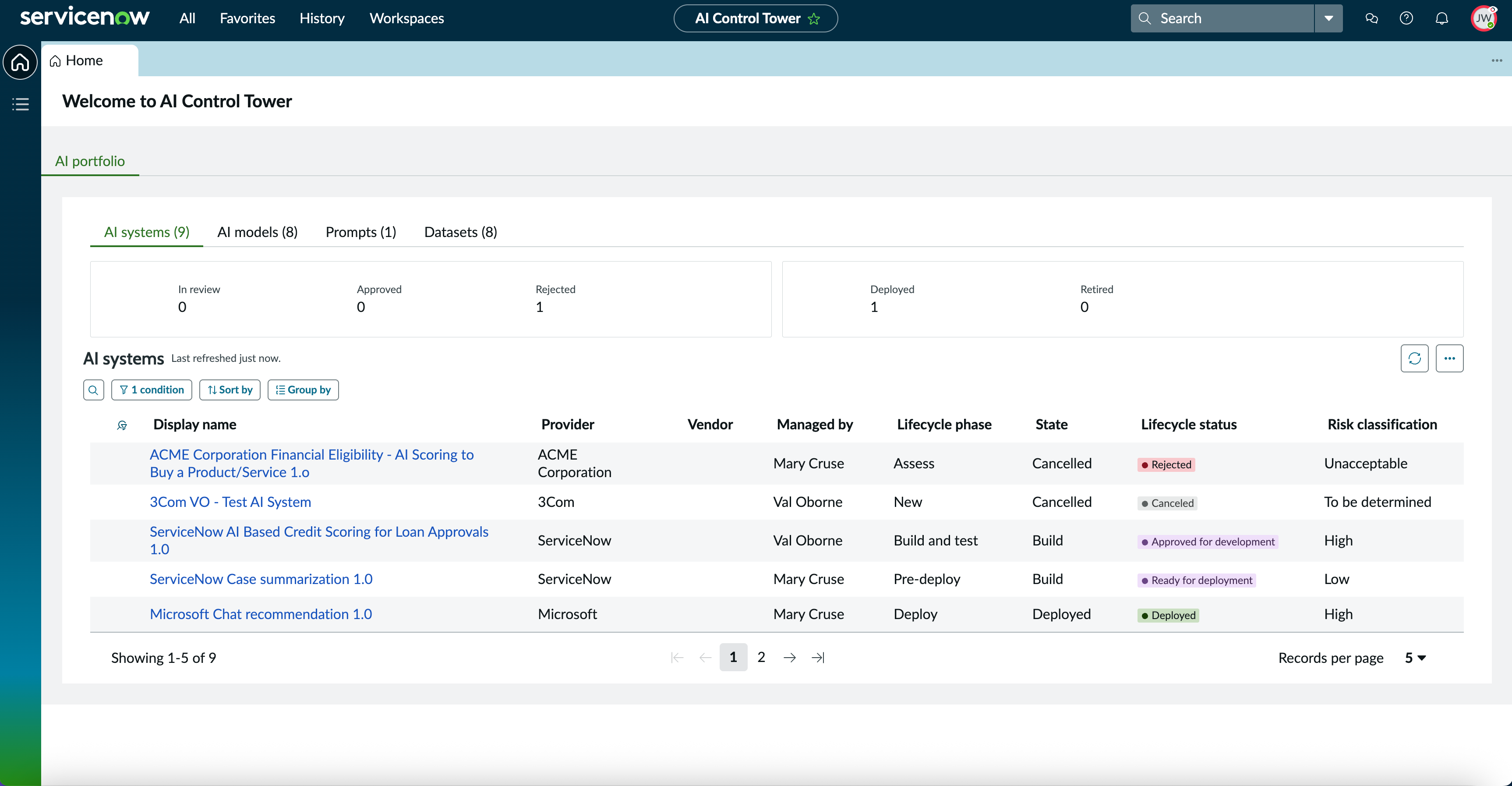The height and width of the screenshot is (786, 1512).
Task: Favorite AI Control Tower with the star icon
Action: coord(813,19)
